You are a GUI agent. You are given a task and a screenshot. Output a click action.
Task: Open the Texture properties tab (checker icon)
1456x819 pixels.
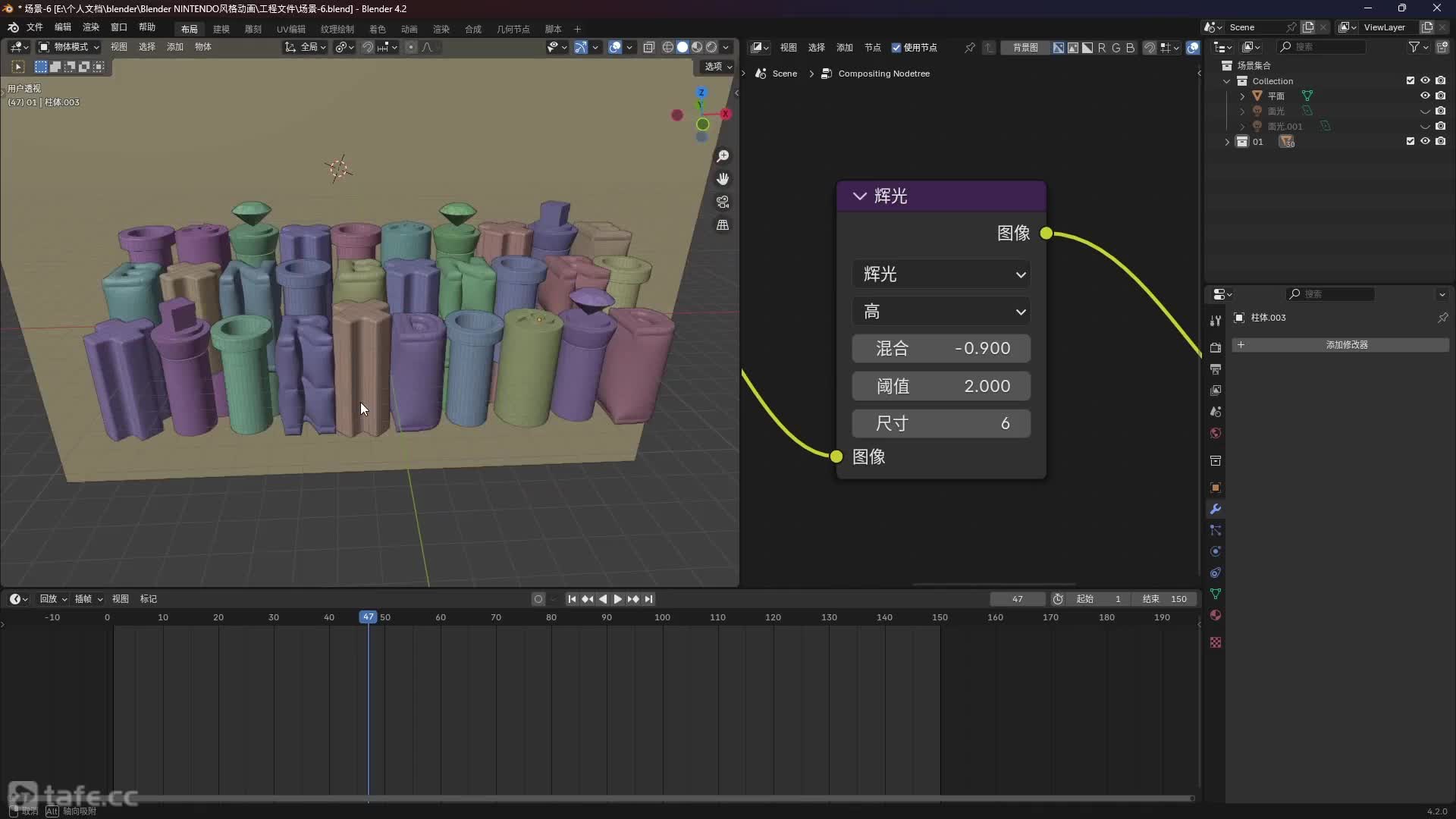point(1216,642)
